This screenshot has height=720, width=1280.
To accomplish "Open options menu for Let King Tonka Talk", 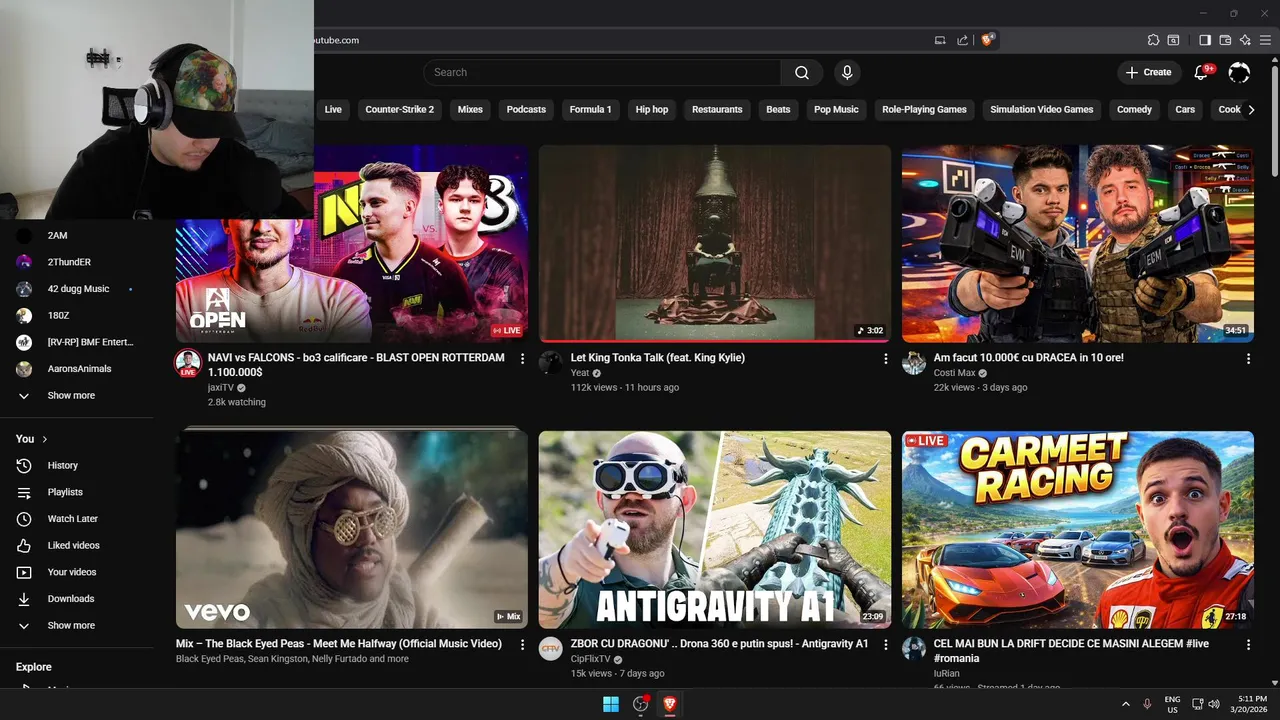I will point(885,359).
